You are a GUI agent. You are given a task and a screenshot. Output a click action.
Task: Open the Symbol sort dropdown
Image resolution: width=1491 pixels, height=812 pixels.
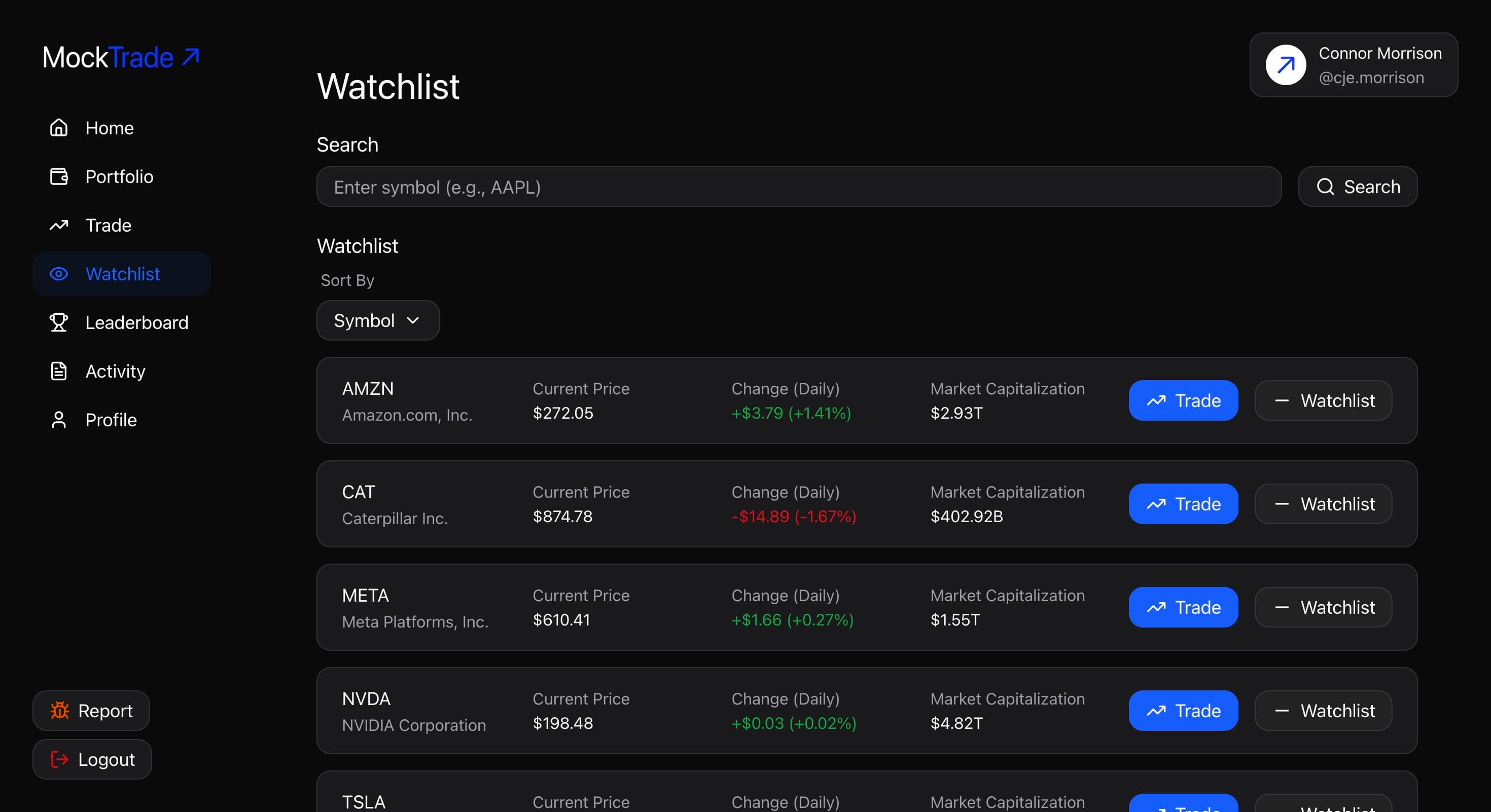click(378, 320)
